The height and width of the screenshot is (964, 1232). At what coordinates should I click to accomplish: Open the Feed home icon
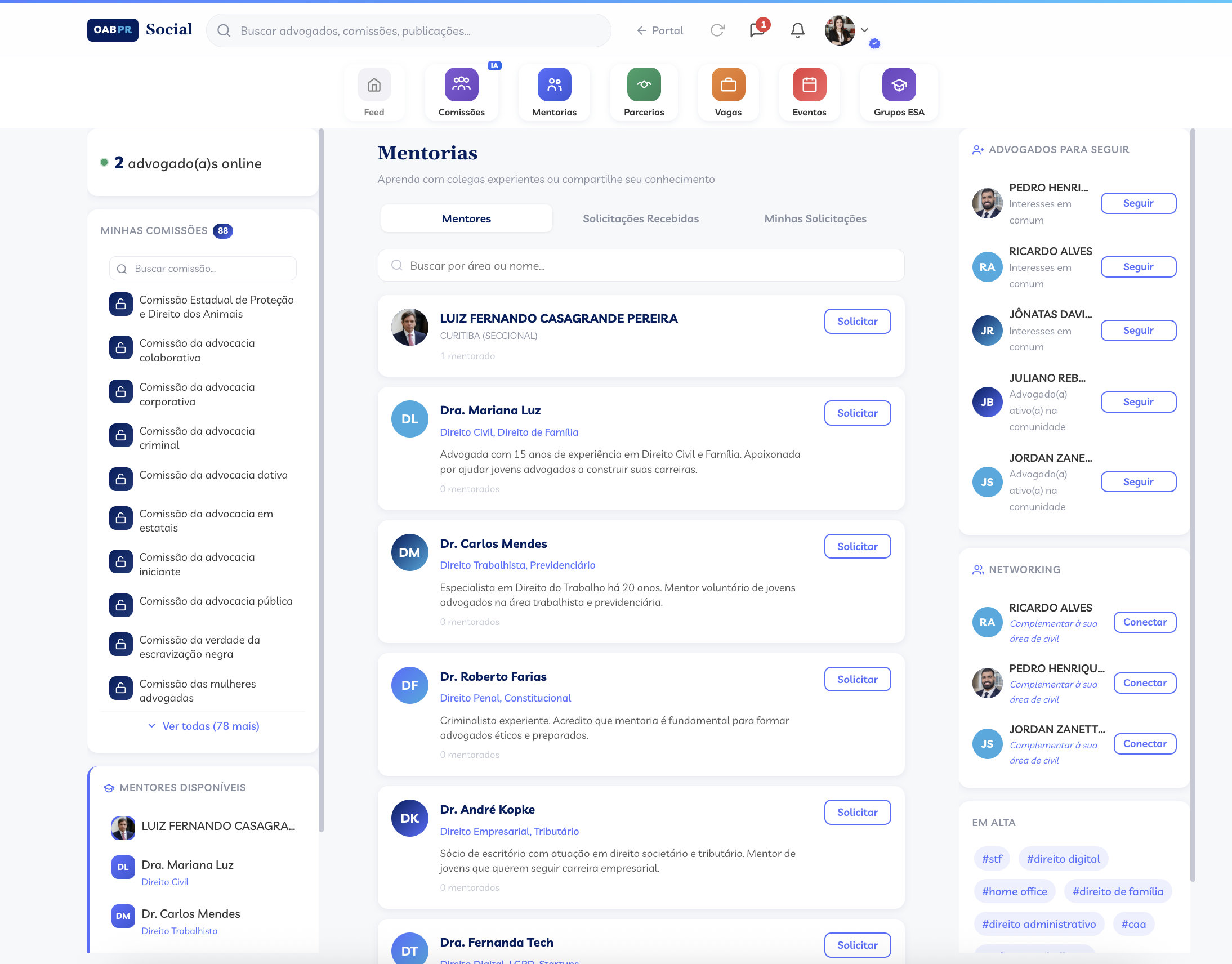point(374,85)
